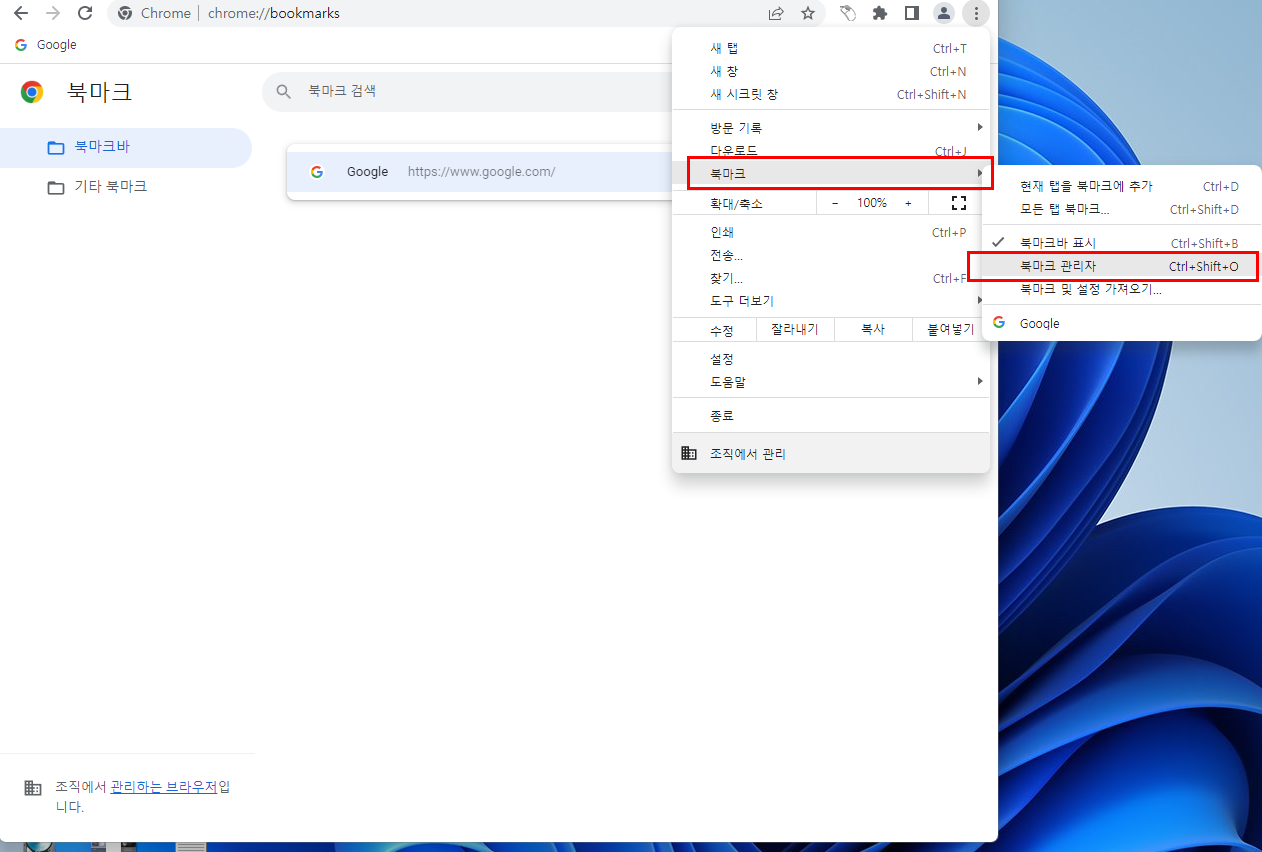Select 새 탭 menu item
This screenshot has width=1262, height=852.
click(x=831, y=48)
